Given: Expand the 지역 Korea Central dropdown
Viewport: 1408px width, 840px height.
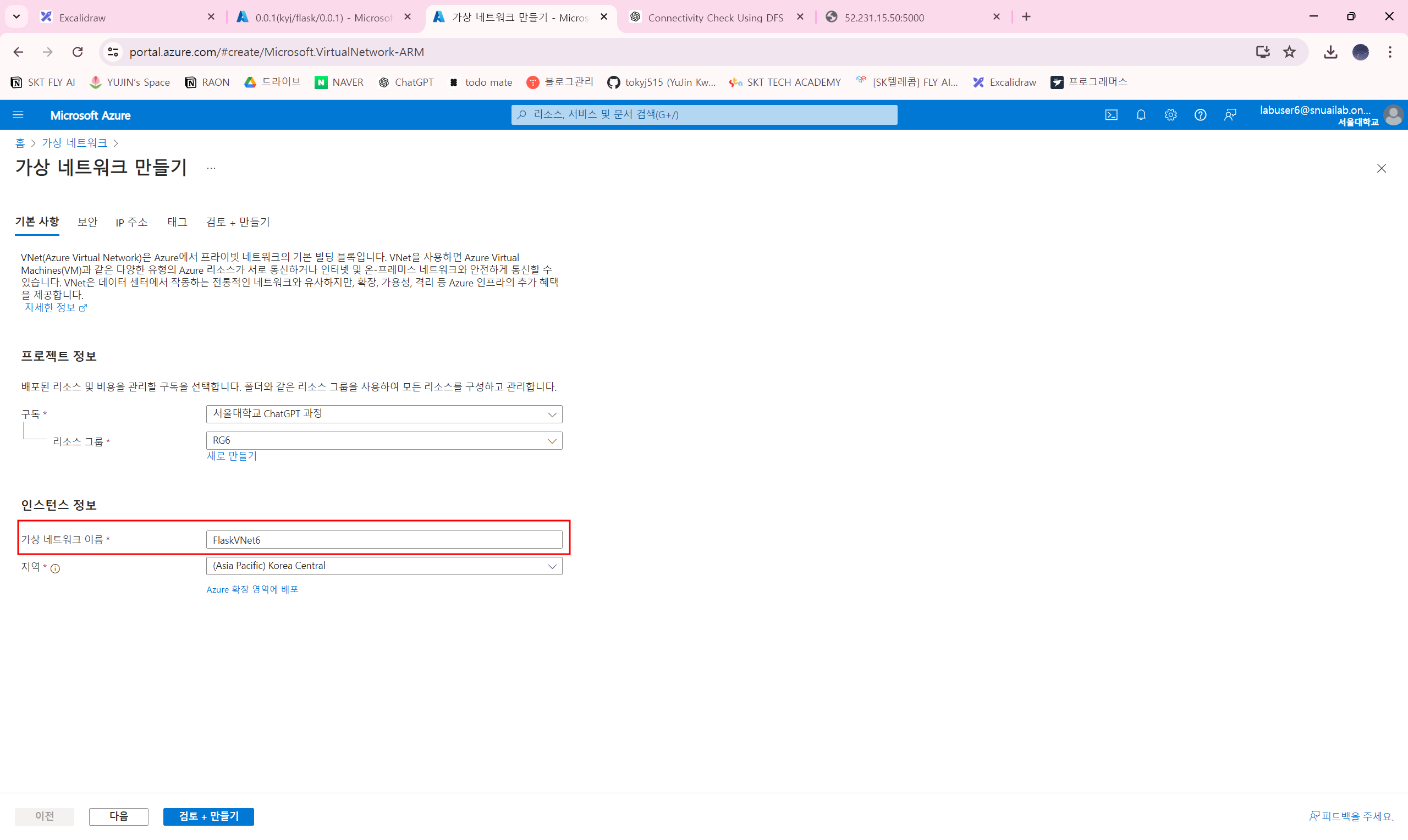Looking at the screenshot, I should coord(384,566).
